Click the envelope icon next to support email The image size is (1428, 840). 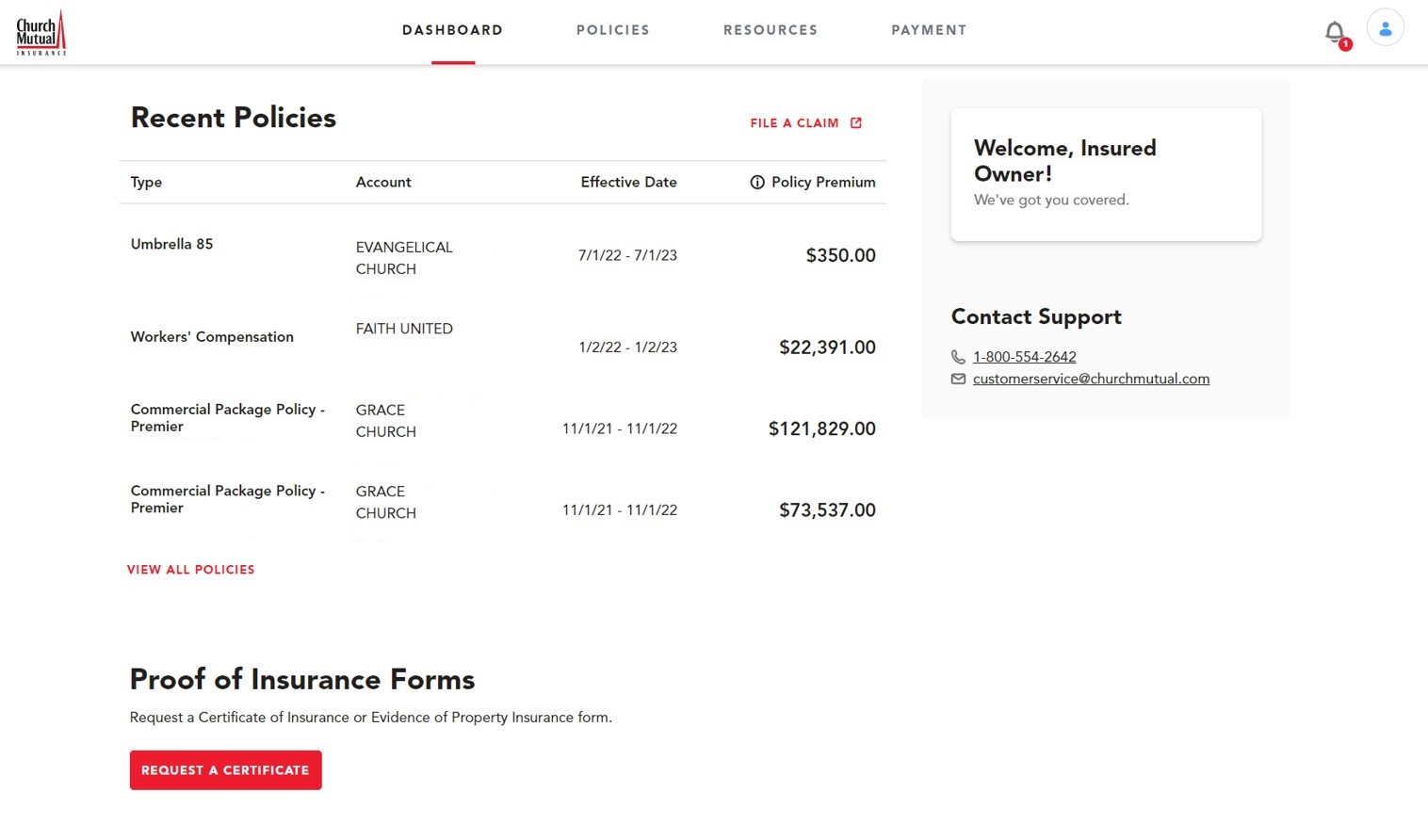tap(958, 379)
